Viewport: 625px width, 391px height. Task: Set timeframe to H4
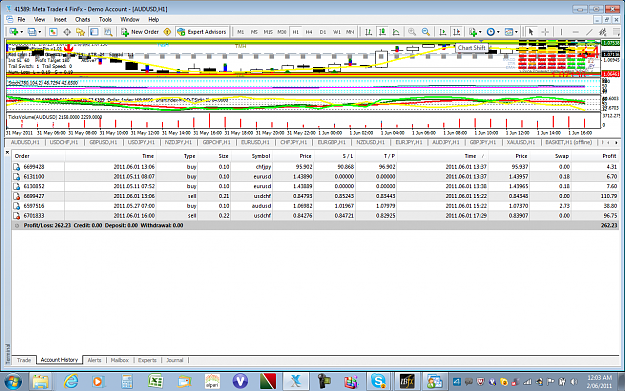(x=309, y=32)
